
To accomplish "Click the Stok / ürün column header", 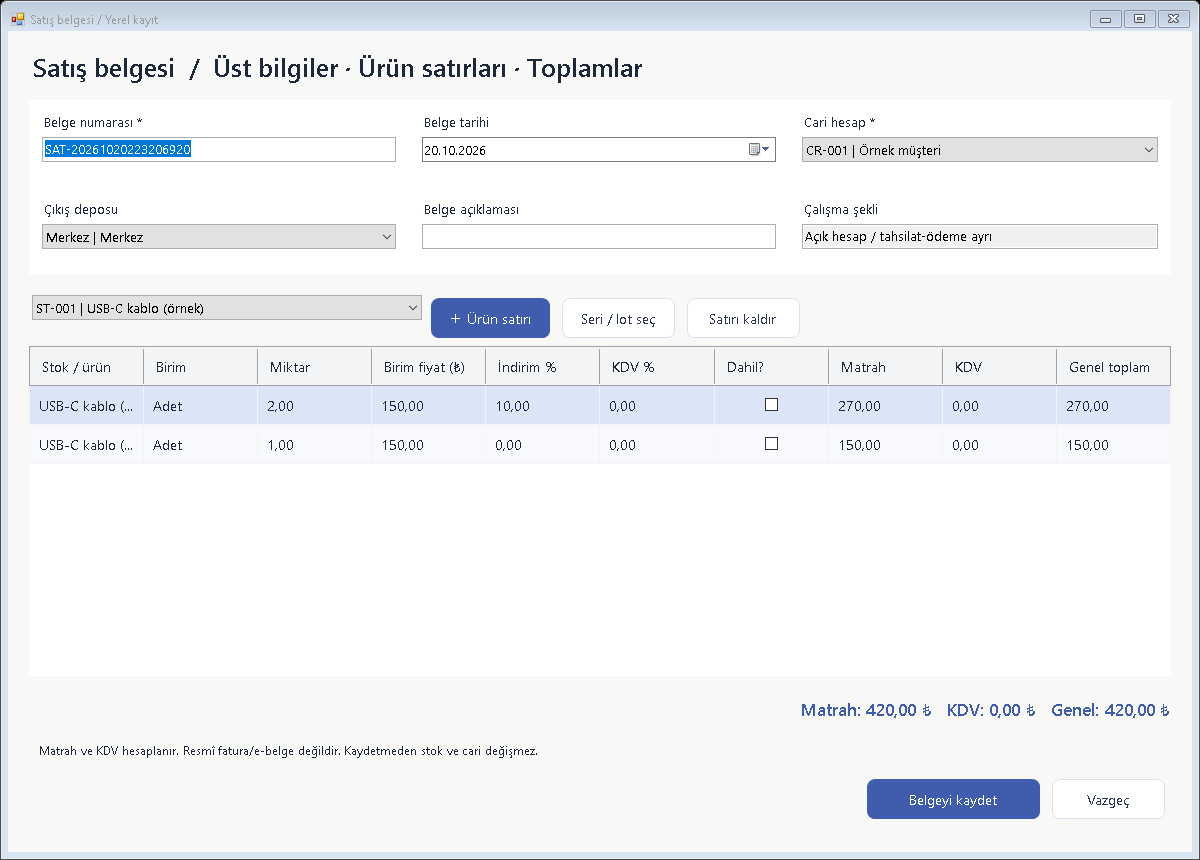I will tap(86, 367).
